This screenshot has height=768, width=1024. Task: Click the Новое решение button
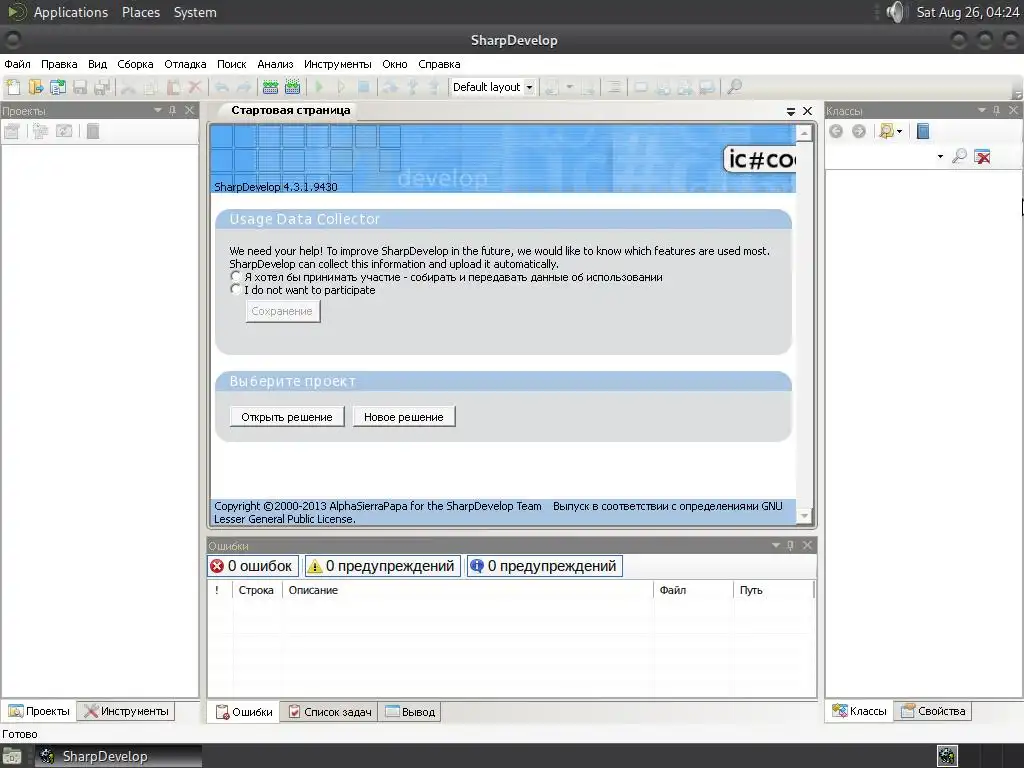404,417
